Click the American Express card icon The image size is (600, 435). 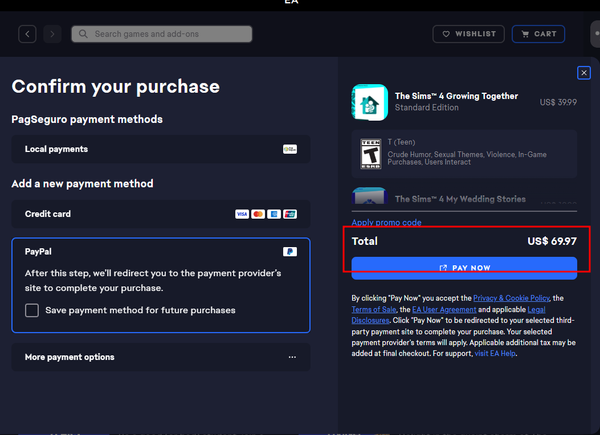274,214
